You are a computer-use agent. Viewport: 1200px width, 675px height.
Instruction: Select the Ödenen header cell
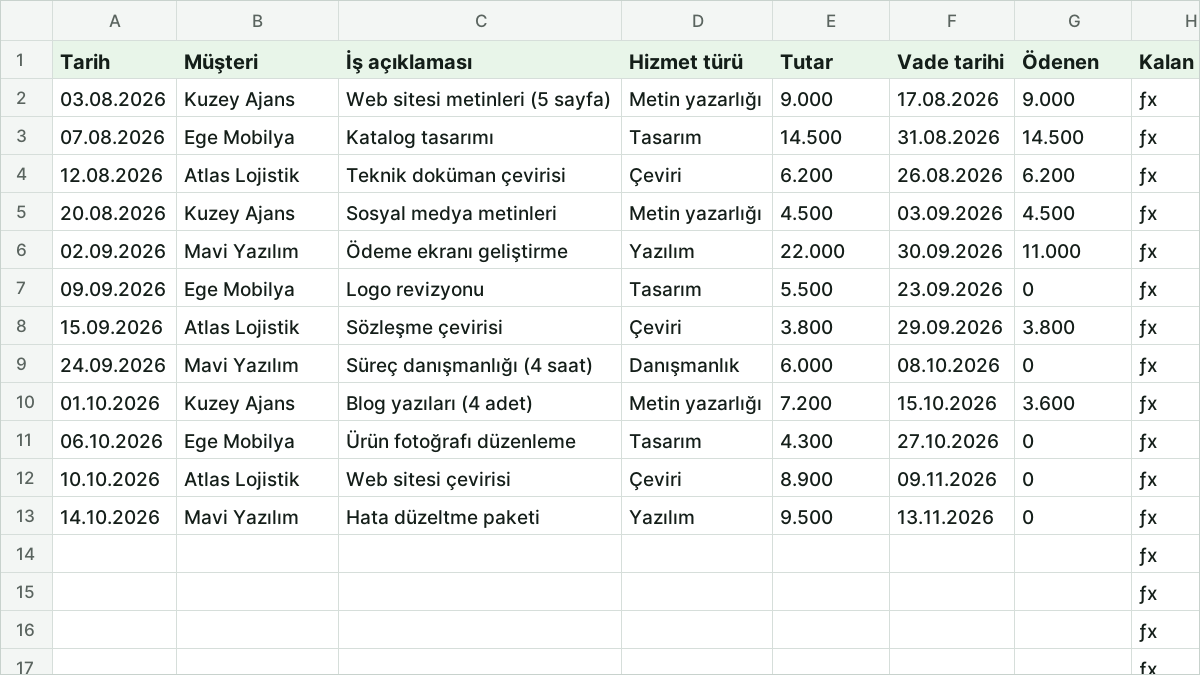tap(1074, 61)
